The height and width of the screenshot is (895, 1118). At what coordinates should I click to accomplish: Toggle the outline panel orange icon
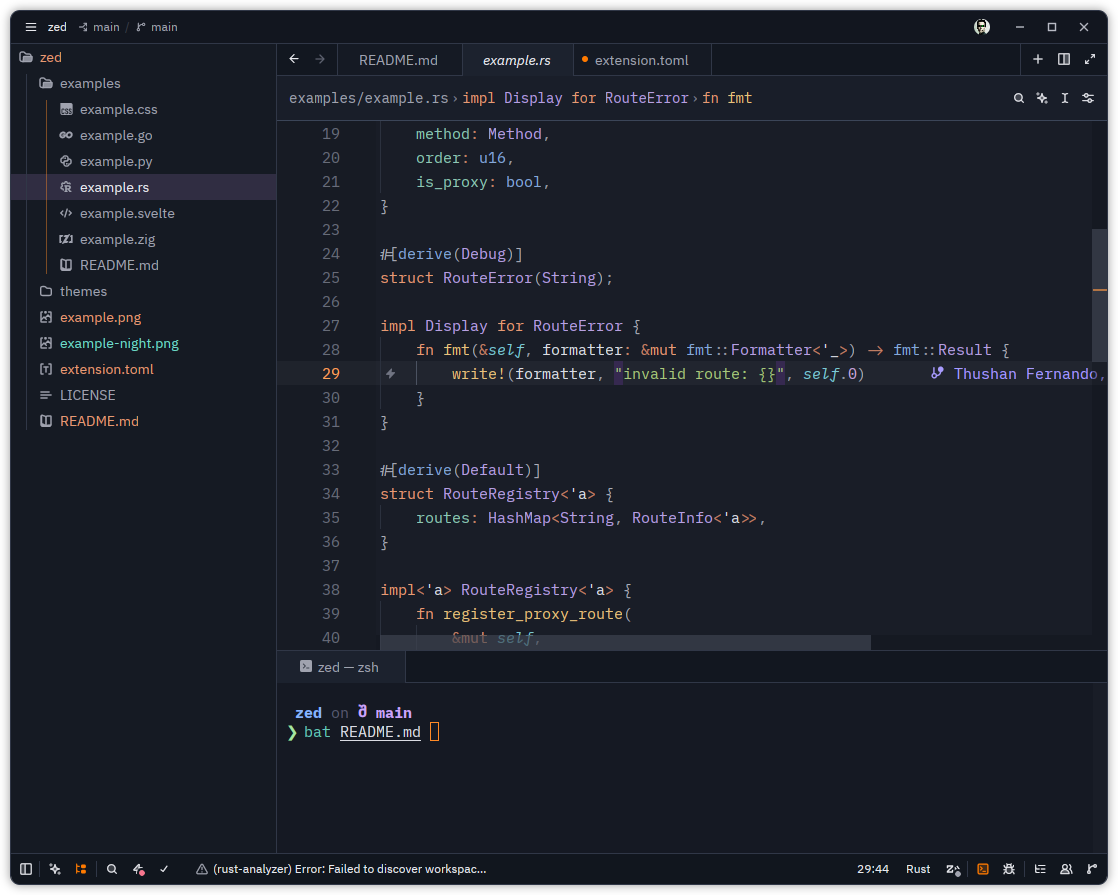[81, 869]
